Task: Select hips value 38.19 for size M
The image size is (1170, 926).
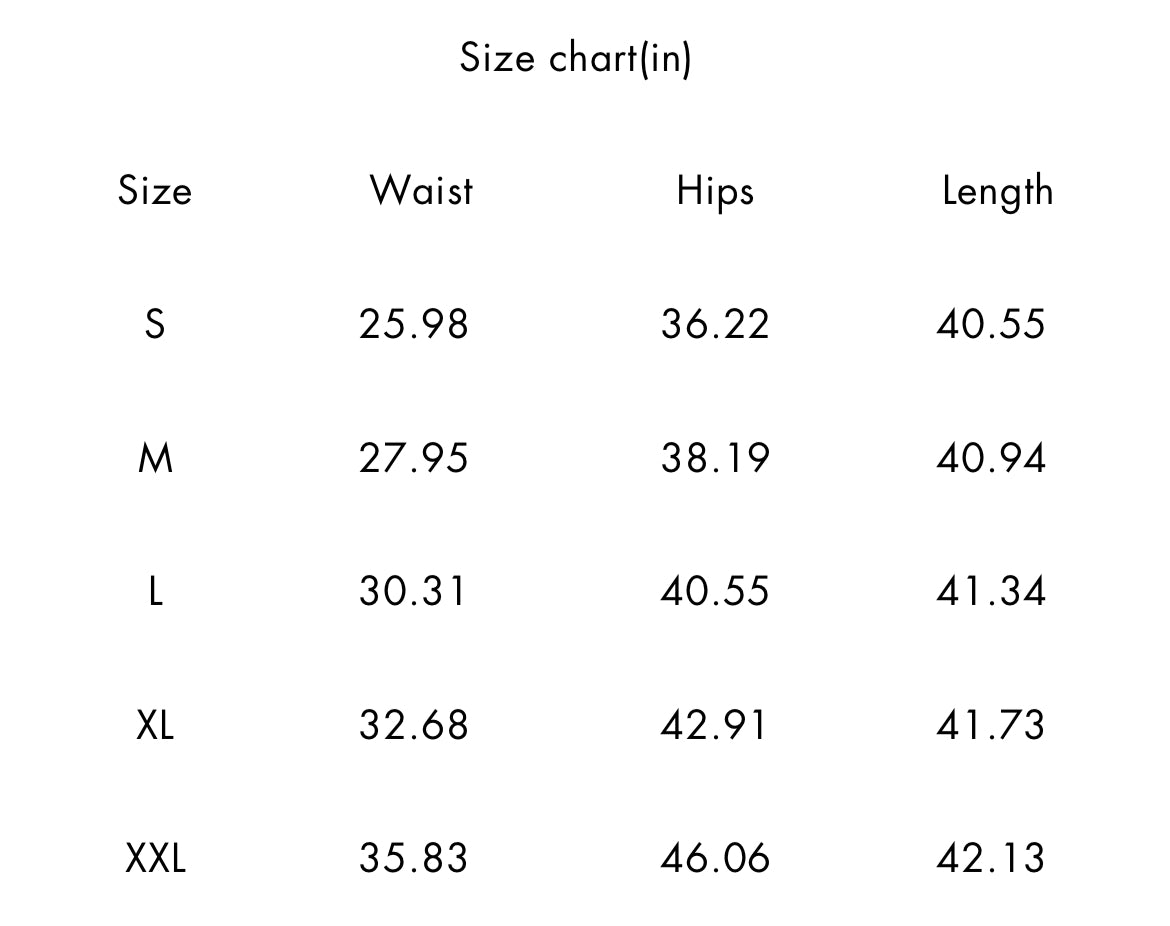Action: click(x=714, y=458)
